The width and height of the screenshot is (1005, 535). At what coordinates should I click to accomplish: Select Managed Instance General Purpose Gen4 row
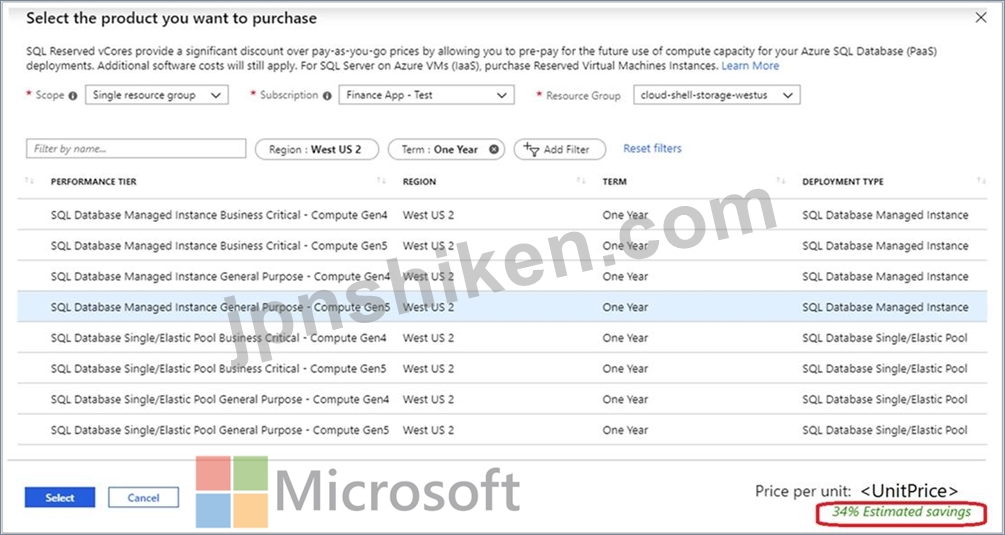[x=502, y=276]
